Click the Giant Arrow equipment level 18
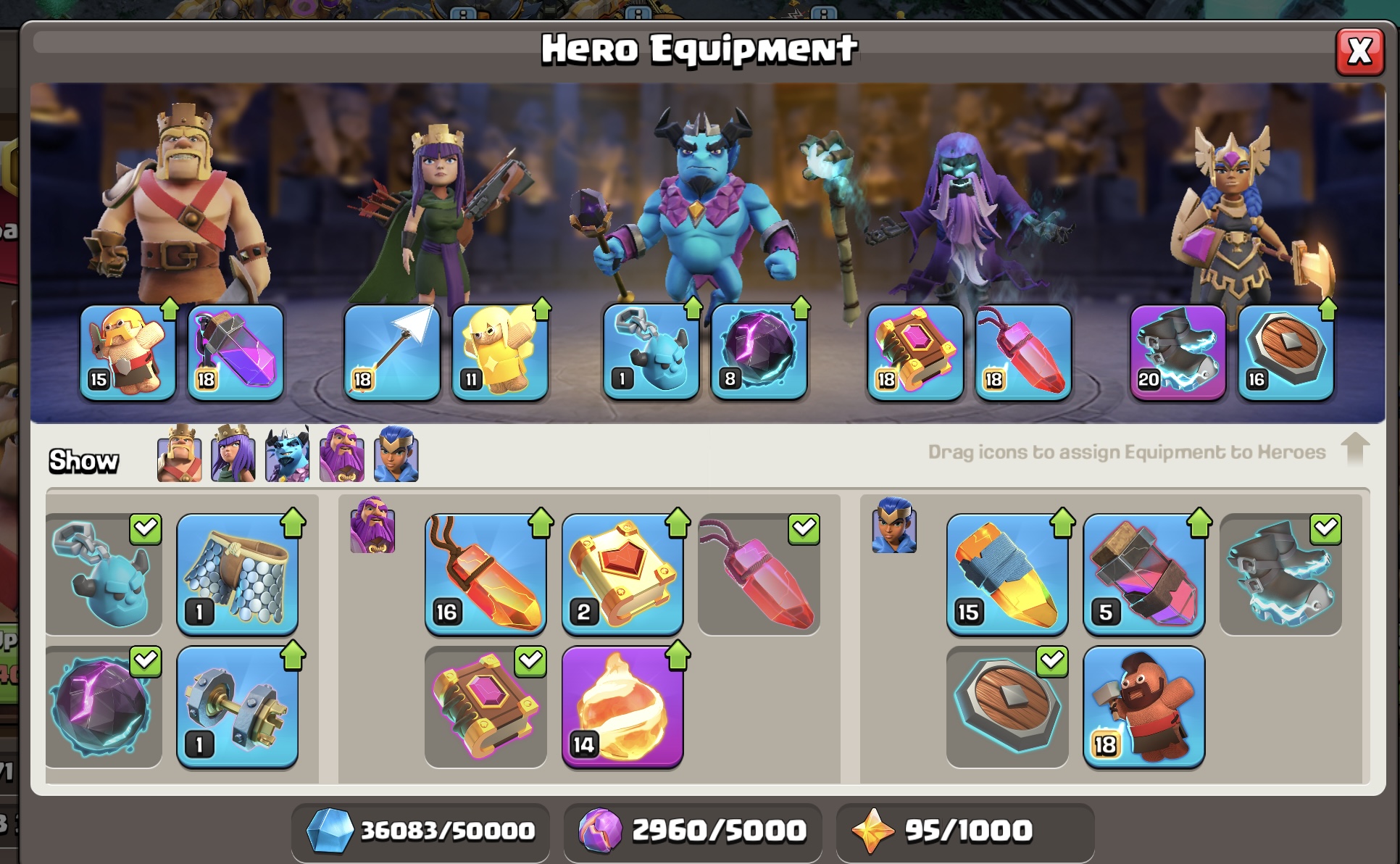 (392, 352)
